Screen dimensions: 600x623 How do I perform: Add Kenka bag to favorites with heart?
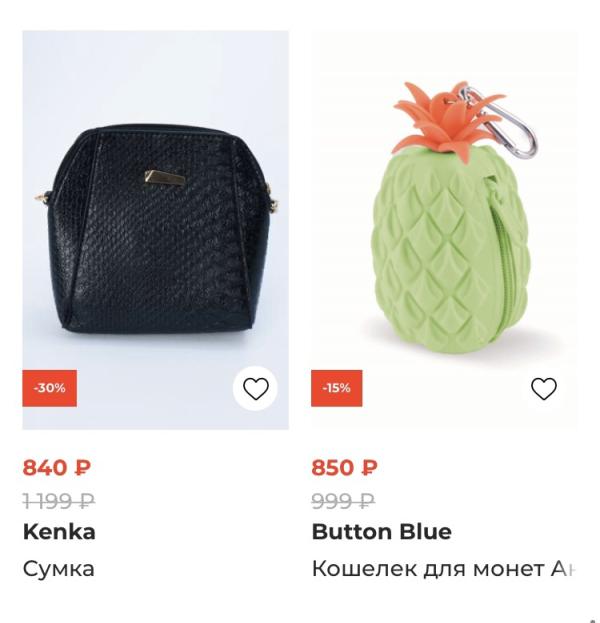tap(255, 389)
